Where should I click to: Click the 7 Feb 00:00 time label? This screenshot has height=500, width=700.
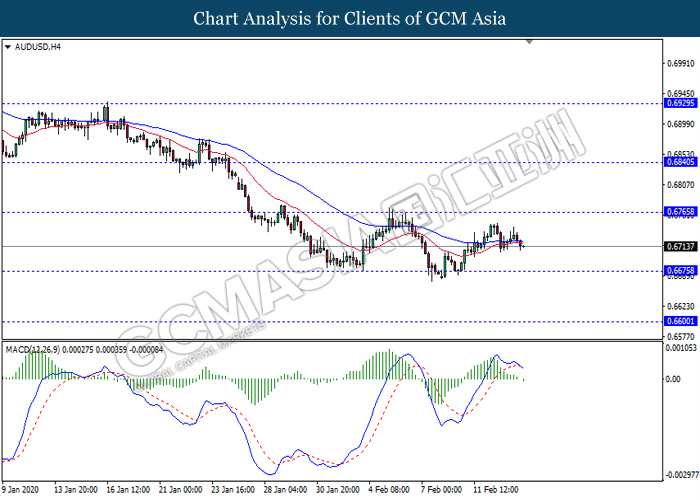tap(441, 490)
